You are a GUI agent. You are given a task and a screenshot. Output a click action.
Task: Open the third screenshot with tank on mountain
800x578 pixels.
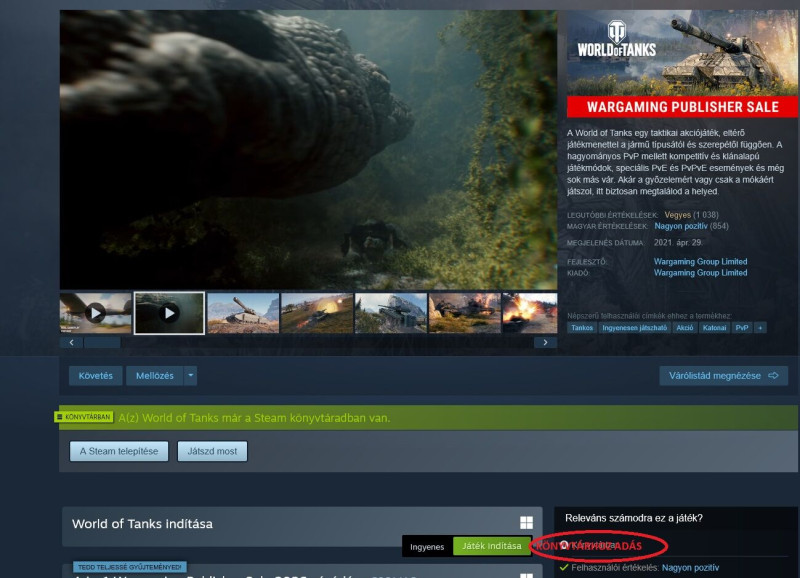coord(243,313)
